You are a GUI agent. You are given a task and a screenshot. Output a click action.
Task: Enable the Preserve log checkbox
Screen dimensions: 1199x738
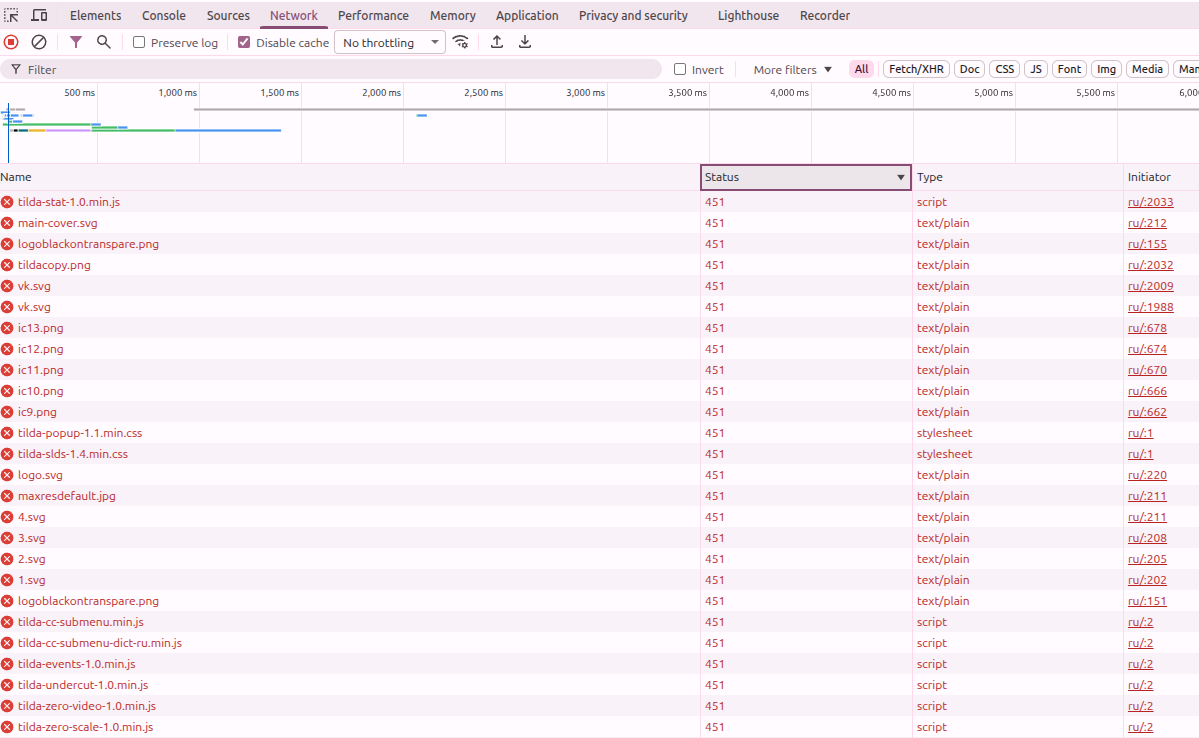pos(139,42)
